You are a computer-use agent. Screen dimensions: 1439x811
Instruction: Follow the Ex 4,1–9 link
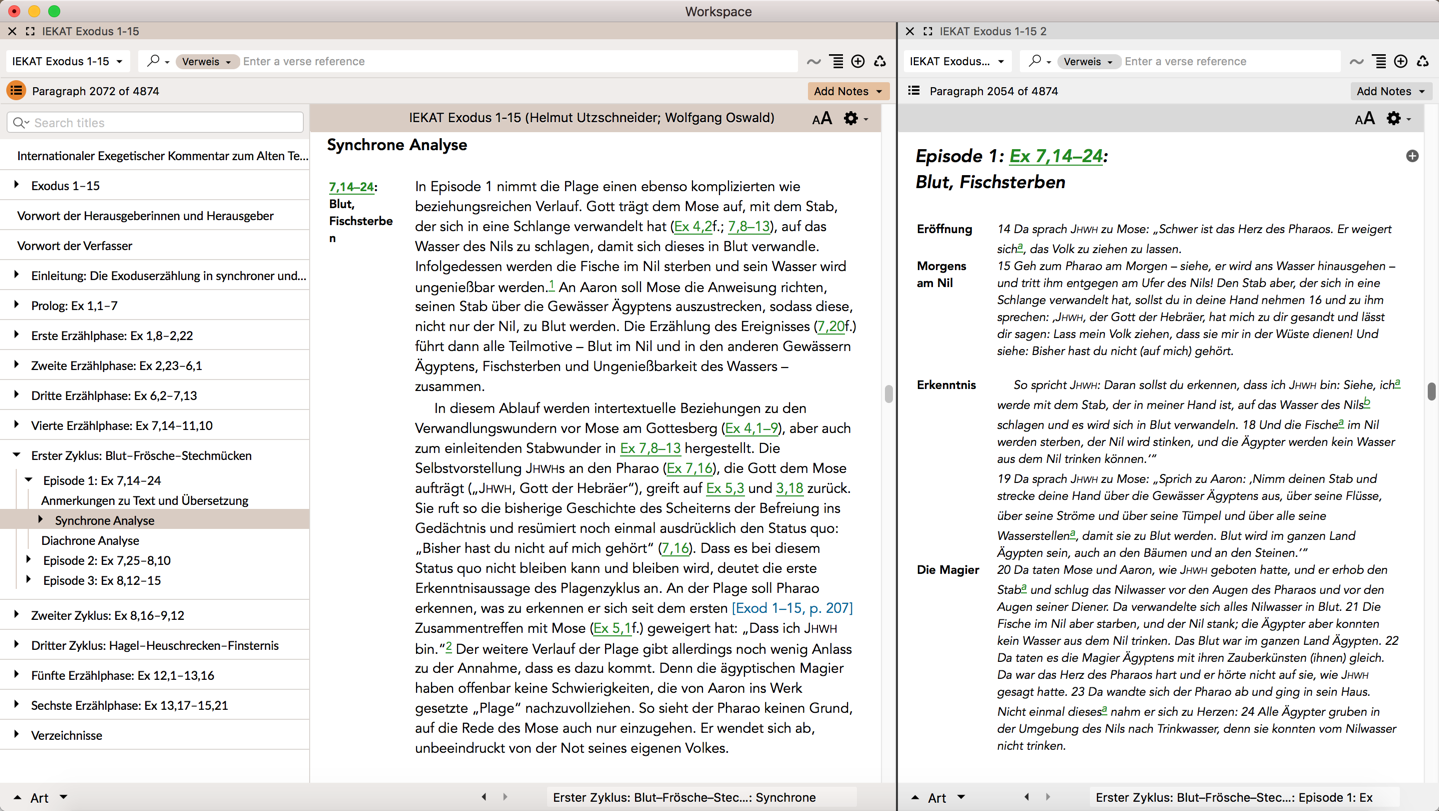pyautogui.click(x=751, y=428)
